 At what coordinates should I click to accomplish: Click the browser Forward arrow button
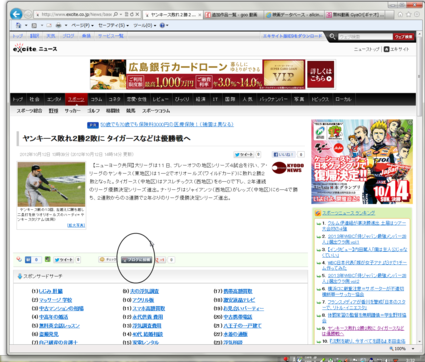28,14
